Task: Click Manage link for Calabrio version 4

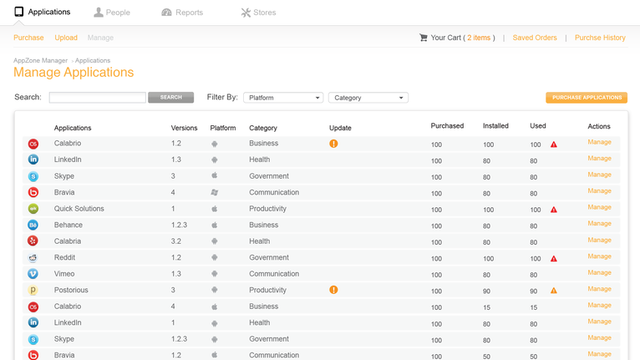Action: [x=599, y=305]
